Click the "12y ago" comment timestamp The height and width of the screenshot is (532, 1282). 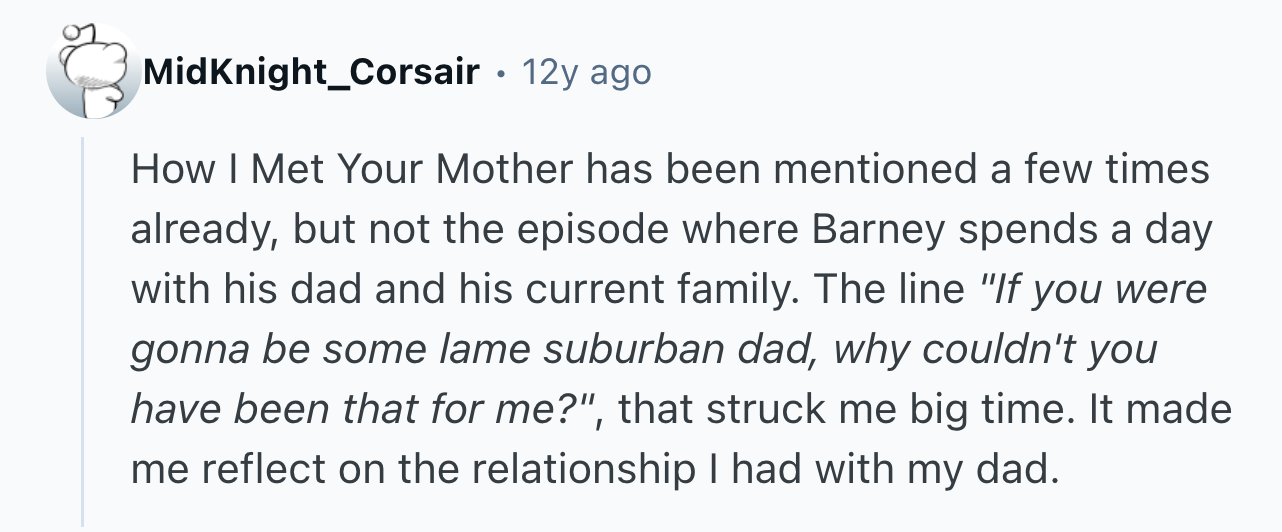coord(585,72)
